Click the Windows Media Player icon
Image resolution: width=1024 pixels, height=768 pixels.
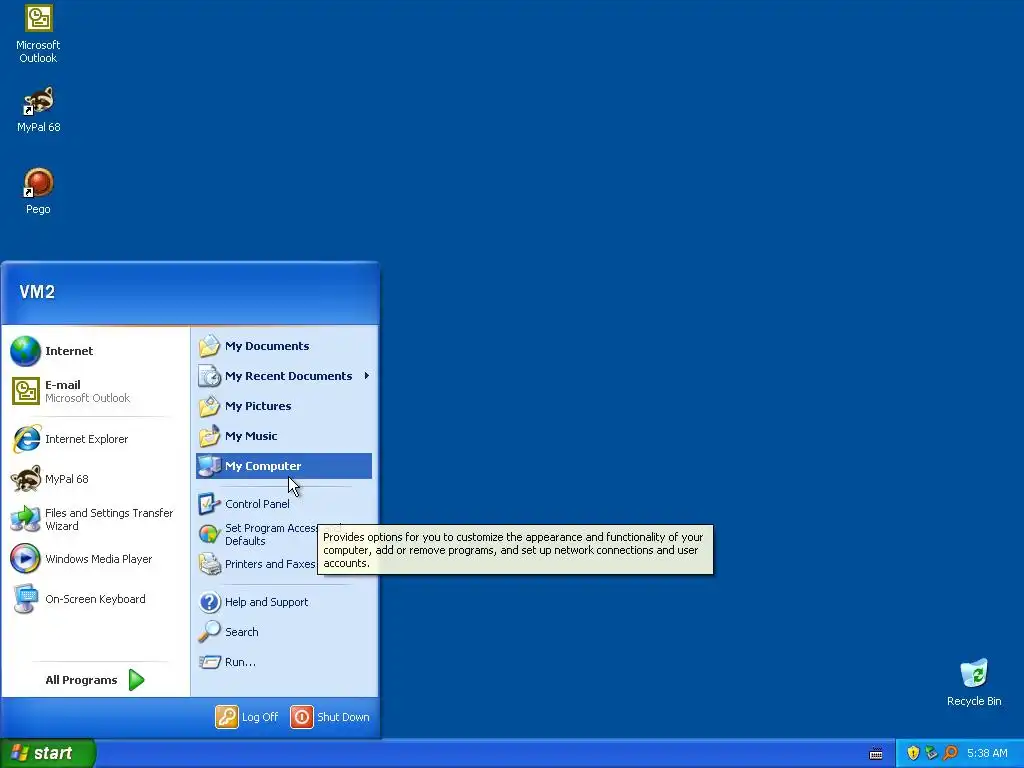coord(25,559)
